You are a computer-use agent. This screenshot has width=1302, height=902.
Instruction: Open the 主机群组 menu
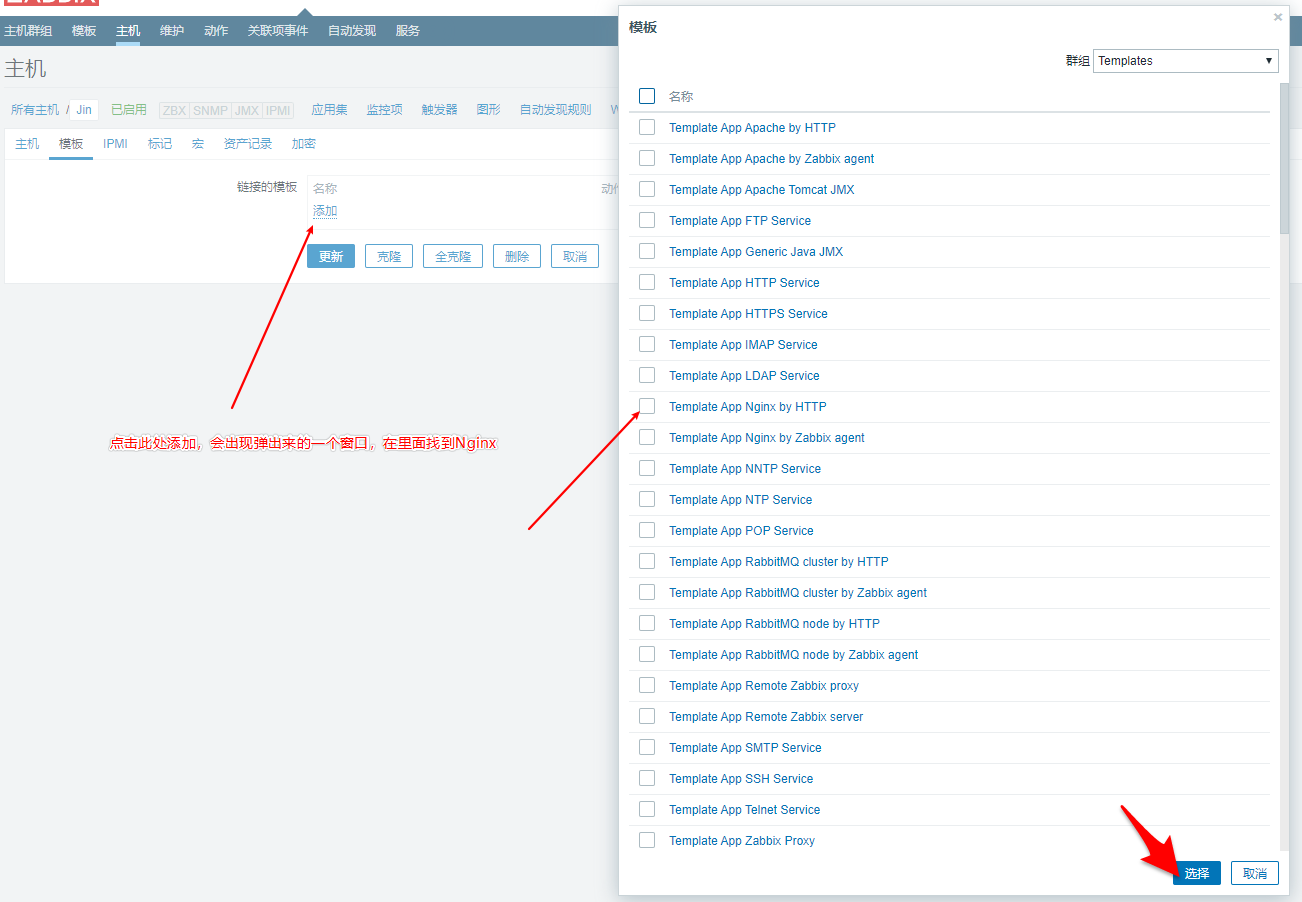click(28, 31)
